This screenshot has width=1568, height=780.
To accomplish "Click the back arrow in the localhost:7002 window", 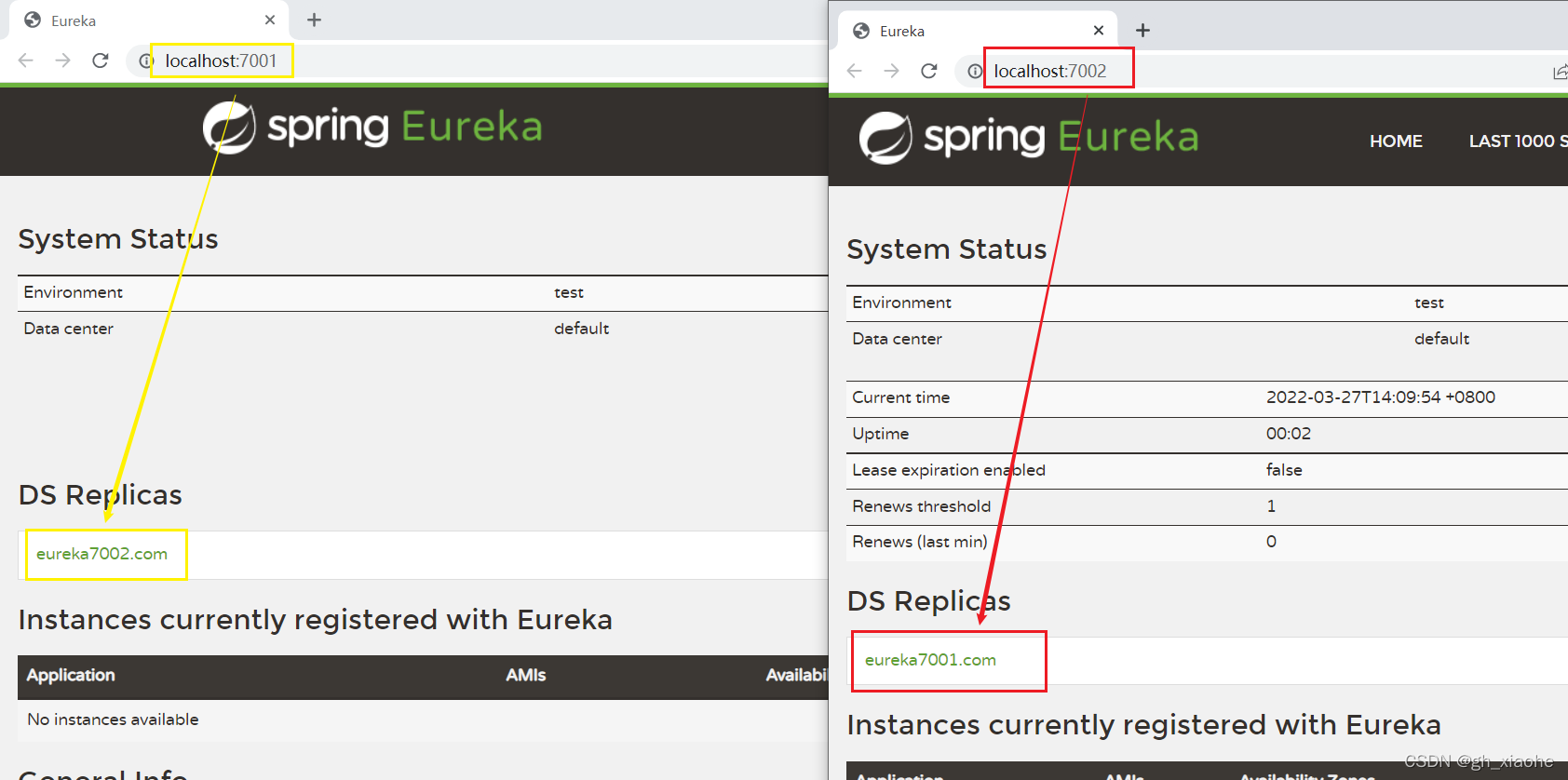I will 855,71.
